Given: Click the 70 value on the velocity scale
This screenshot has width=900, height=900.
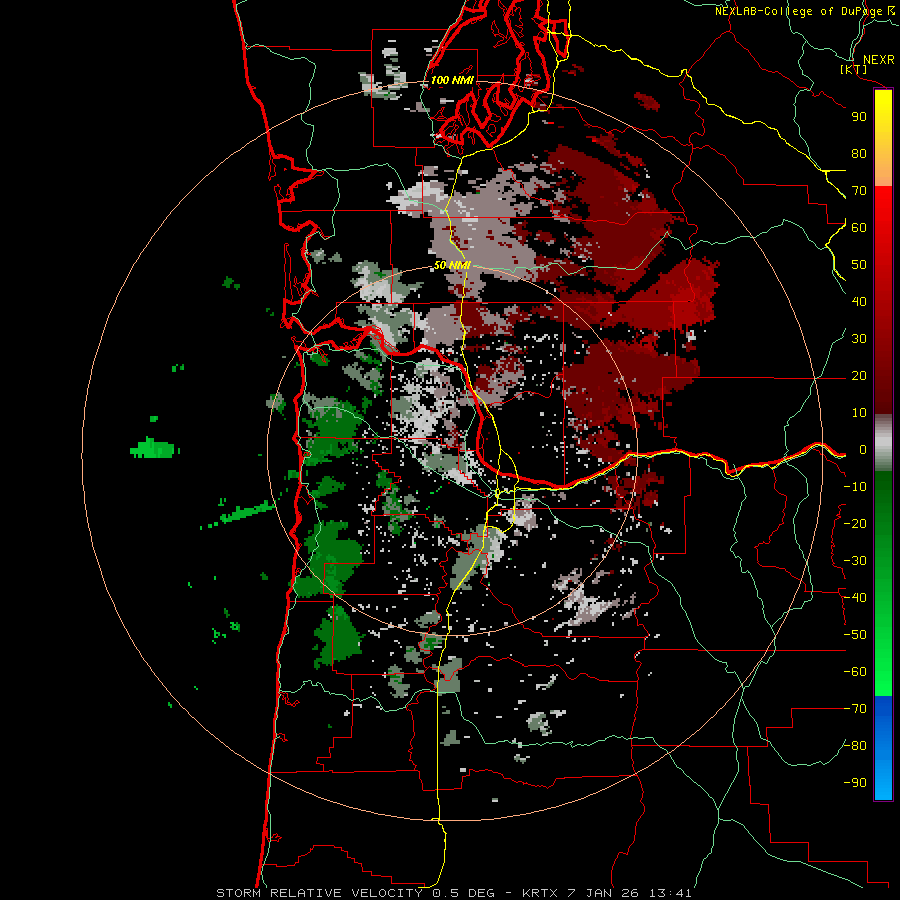Looking at the screenshot, I should coord(859,191).
